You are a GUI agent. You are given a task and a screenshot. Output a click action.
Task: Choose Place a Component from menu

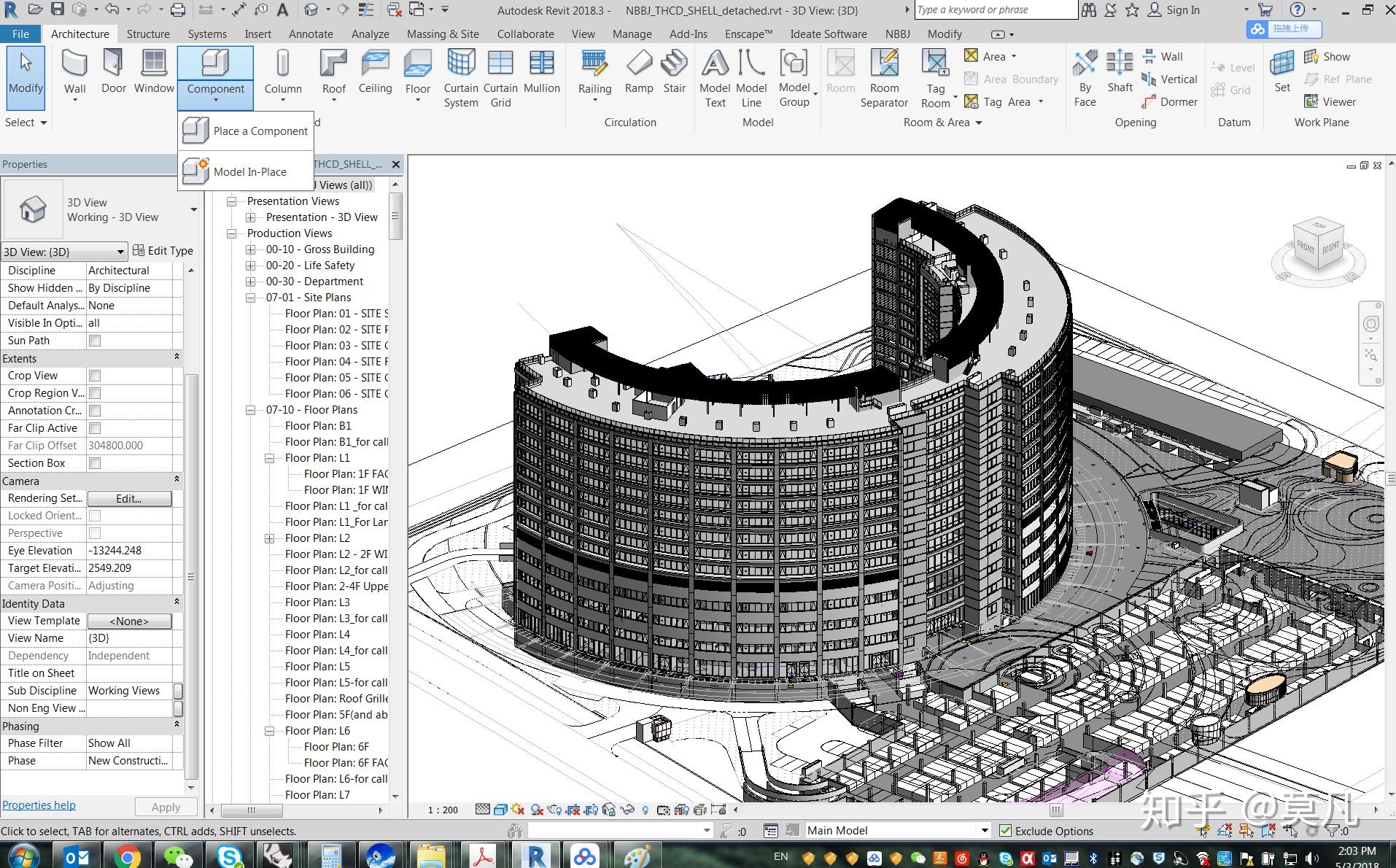246,131
